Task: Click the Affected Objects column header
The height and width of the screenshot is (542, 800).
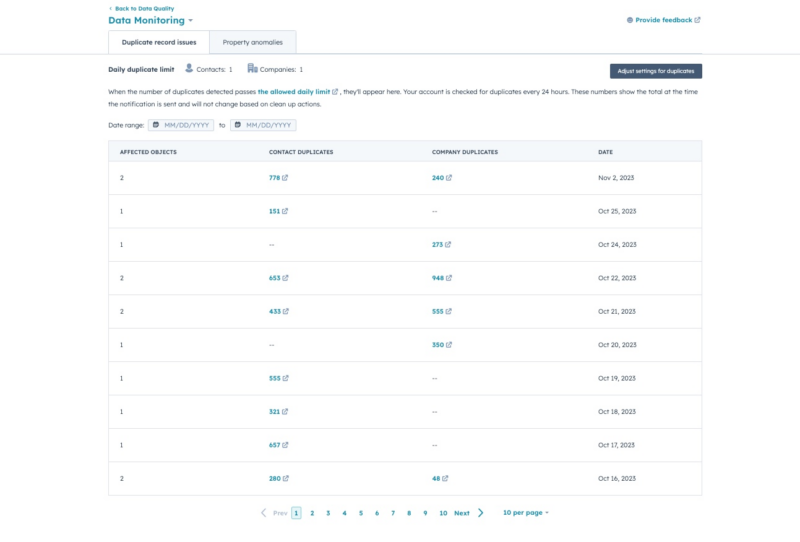Action: click(148, 152)
